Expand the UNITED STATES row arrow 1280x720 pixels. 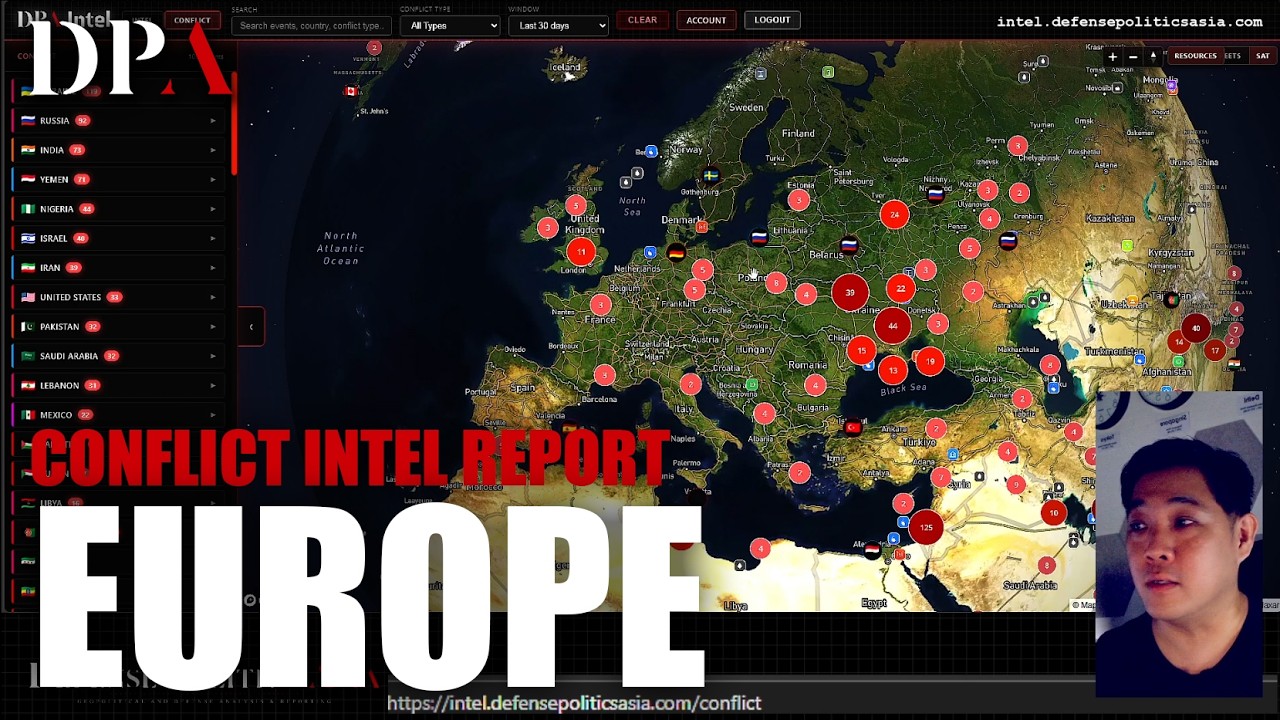pos(212,297)
